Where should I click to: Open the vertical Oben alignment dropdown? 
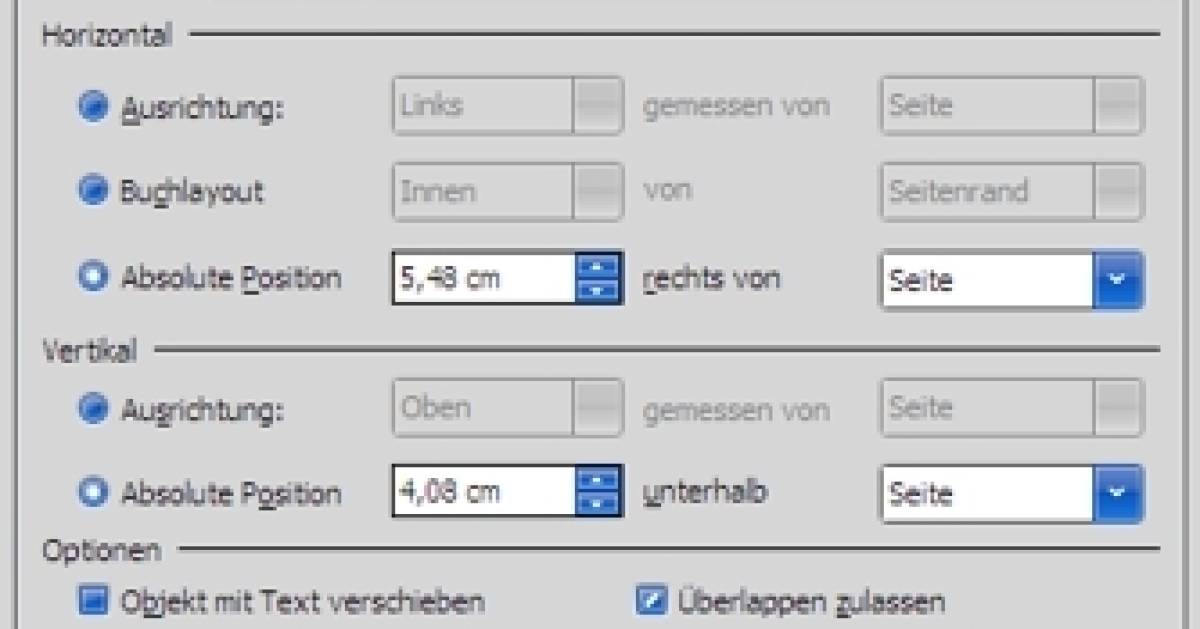pos(598,407)
